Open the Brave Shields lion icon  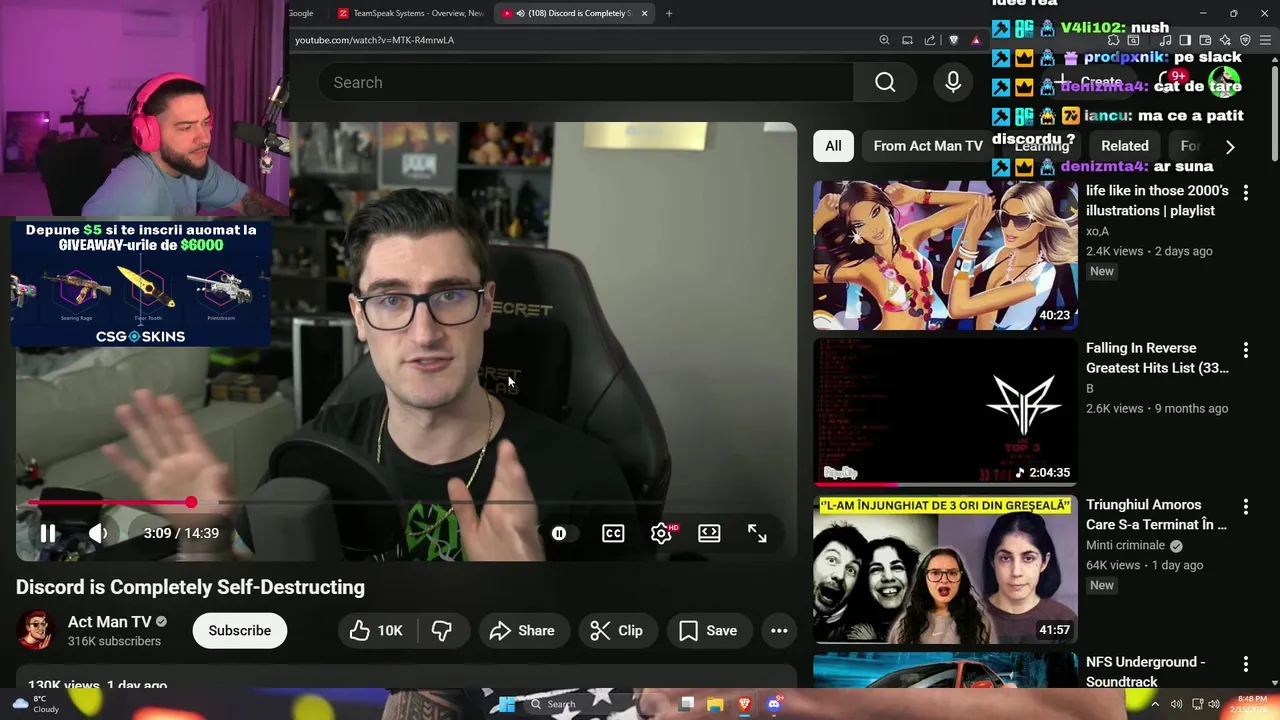pos(954,40)
